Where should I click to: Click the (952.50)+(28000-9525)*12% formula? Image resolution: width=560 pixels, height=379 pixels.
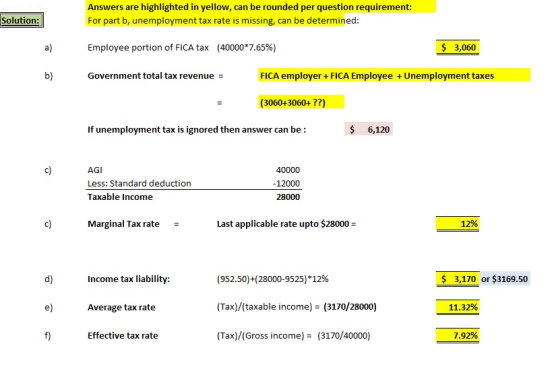[x=272, y=279]
